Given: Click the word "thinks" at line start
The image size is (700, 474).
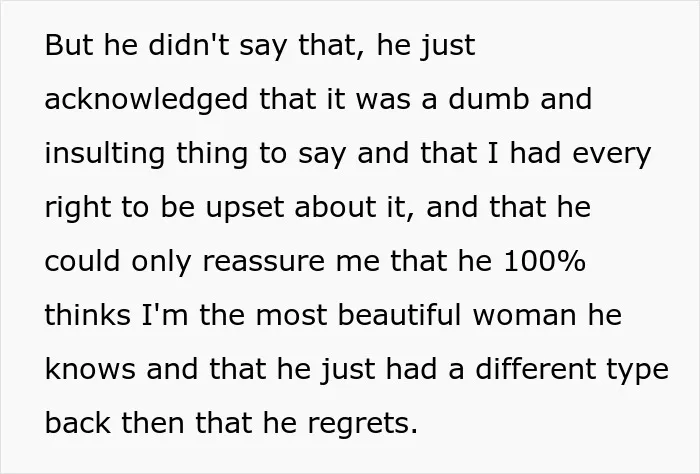Looking at the screenshot, I should [88, 315].
